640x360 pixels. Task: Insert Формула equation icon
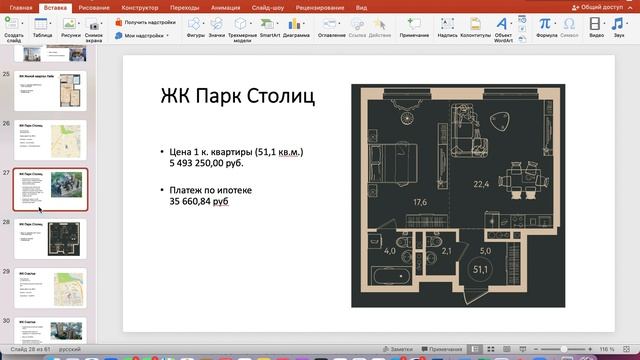tap(544, 24)
